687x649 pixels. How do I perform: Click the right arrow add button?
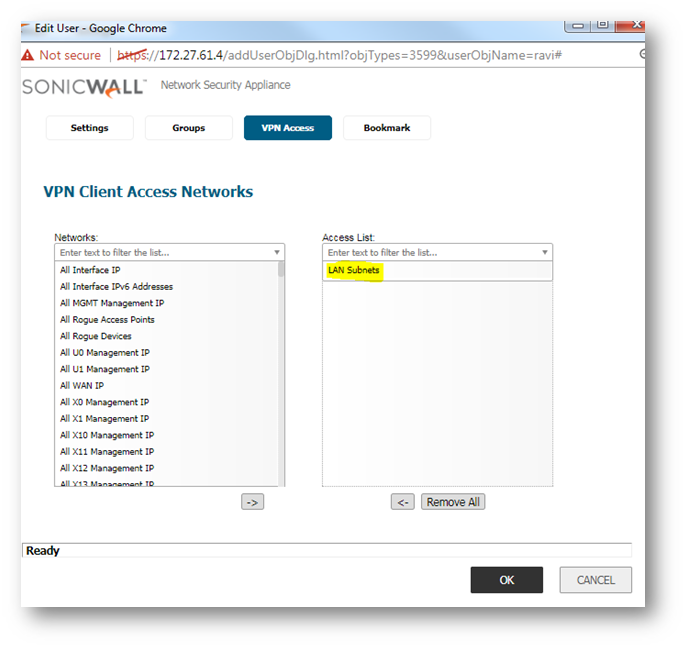pyautogui.click(x=253, y=502)
